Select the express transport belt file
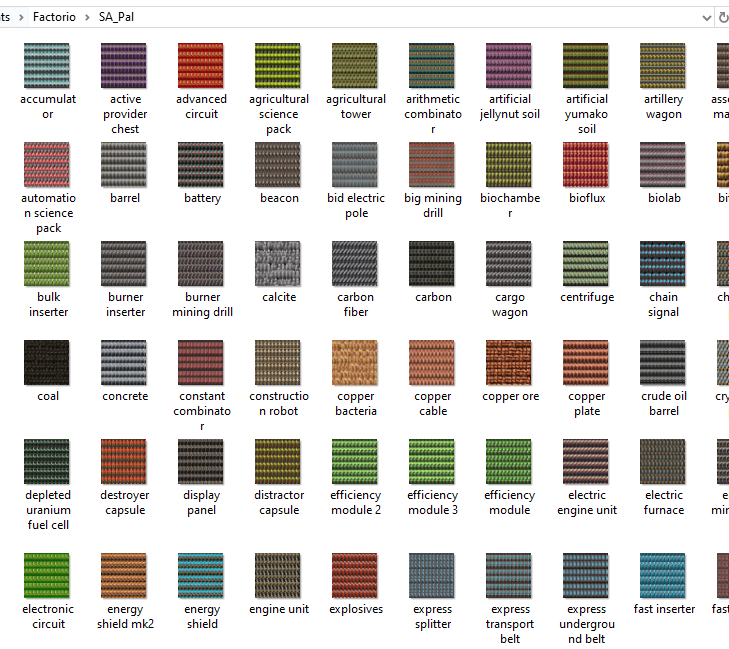Viewport: 729px width, 649px height. point(509,576)
